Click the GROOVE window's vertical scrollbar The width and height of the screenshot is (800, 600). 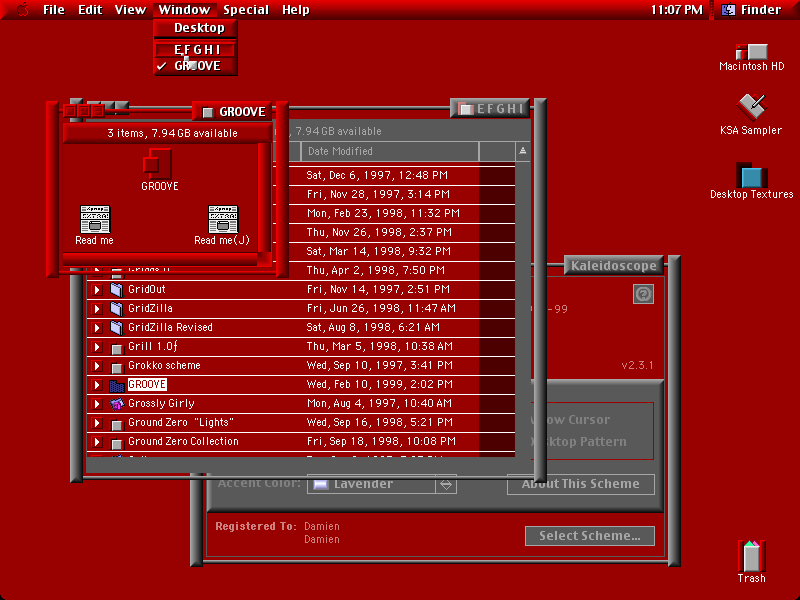point(264,197)
